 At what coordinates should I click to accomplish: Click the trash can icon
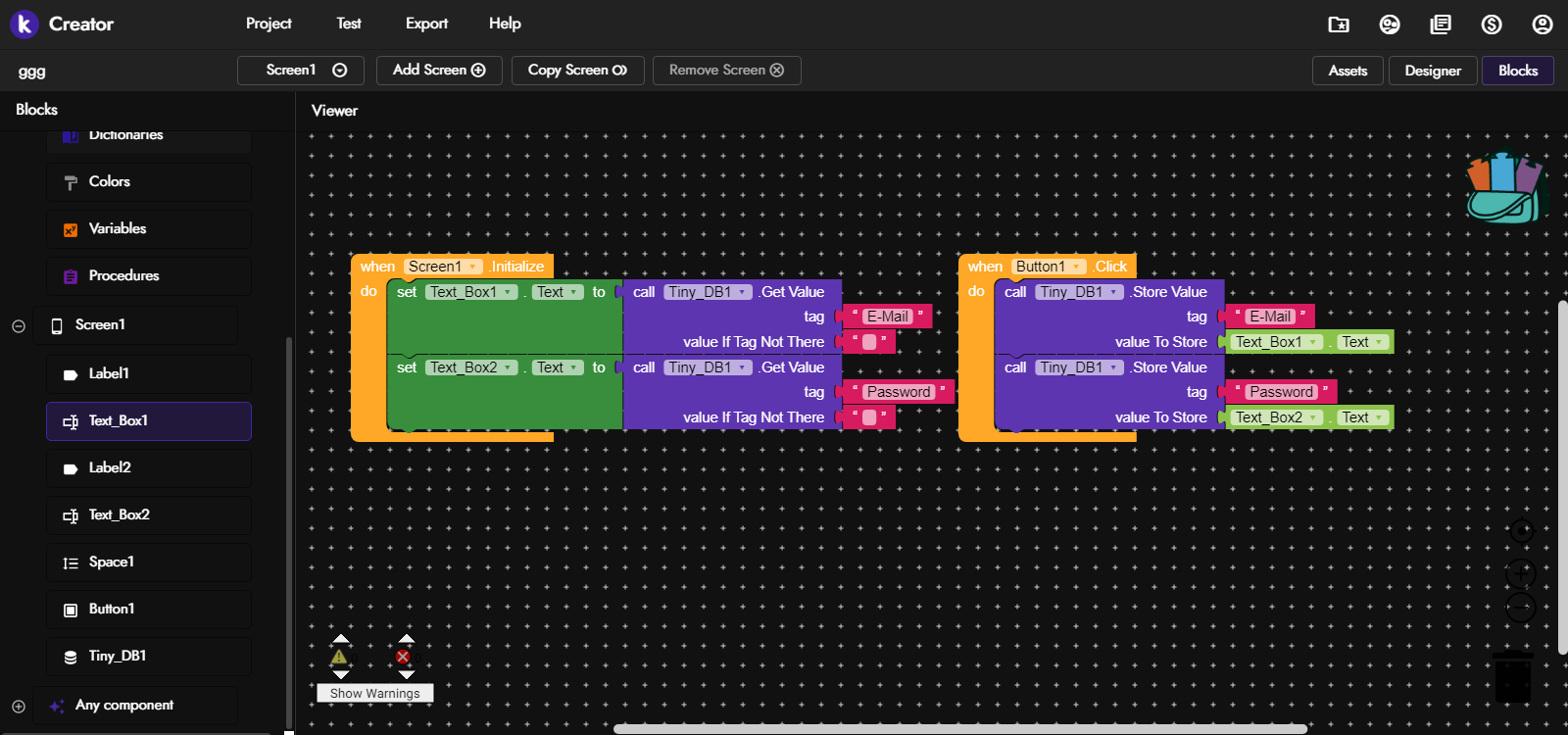1512,676
